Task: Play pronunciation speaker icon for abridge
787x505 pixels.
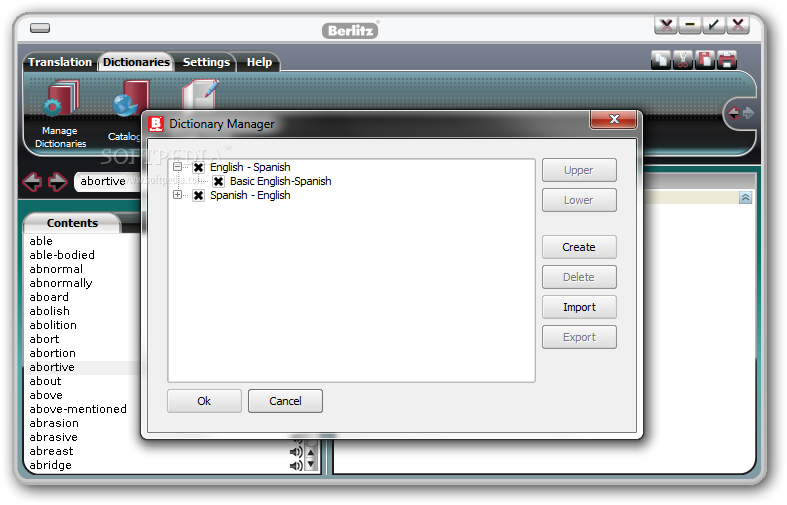Action: click(x=296, y=465)
